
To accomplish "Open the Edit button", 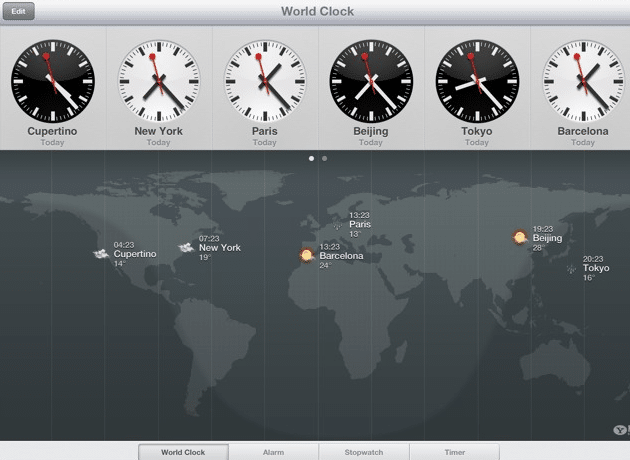I will (18, 11).
